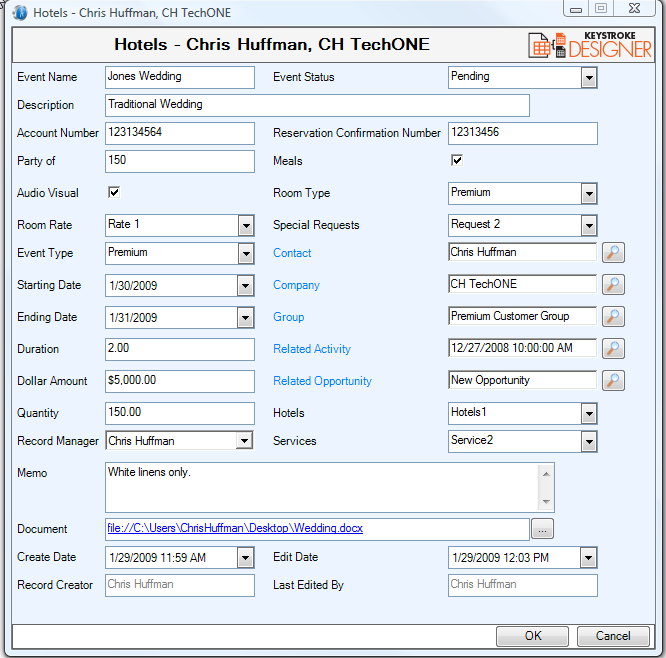Image resolution: width=666 pixels, height=658 pixels.
Task: Browse for a Document file
Action: 542,529
